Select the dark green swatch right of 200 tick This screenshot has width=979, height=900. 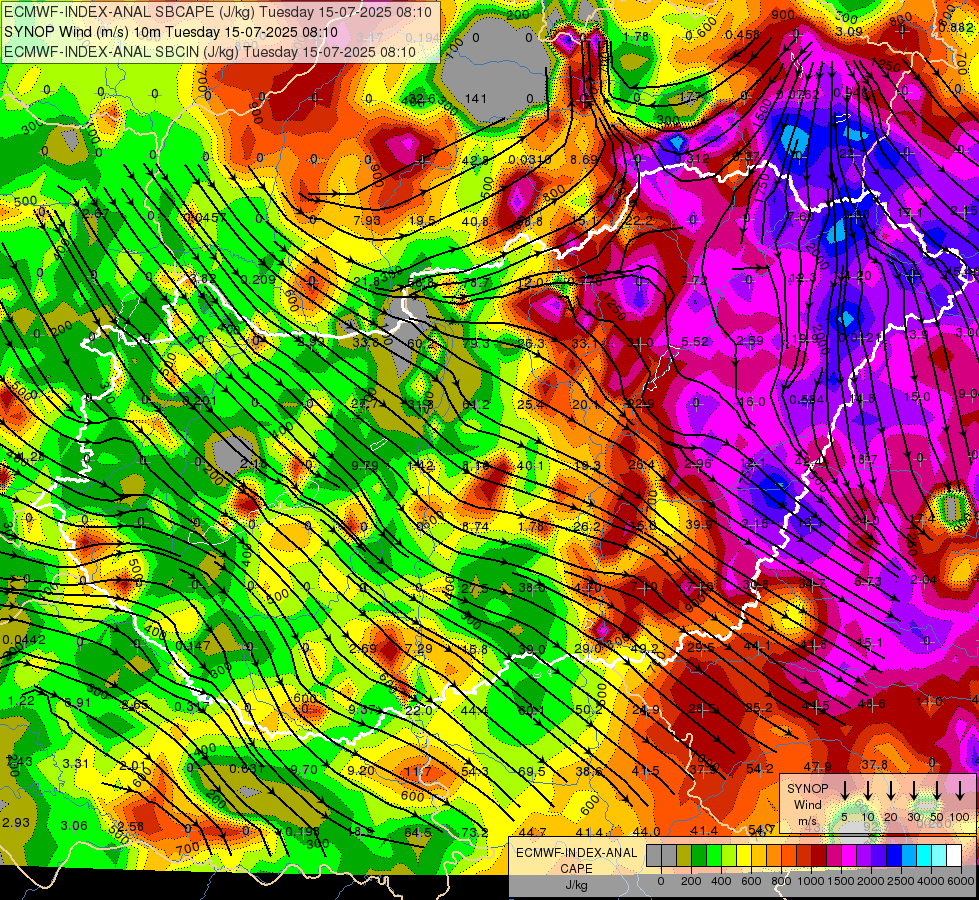pos(699,855)
